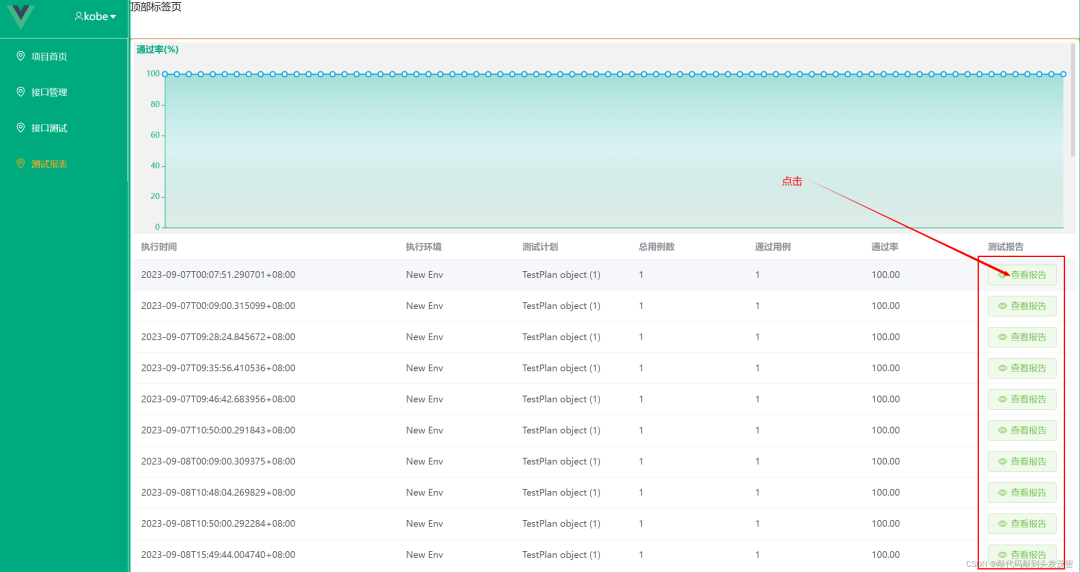Click the 通过率 column header
Viewport: 1080px width, 572px height.
(x=885, y=247)
